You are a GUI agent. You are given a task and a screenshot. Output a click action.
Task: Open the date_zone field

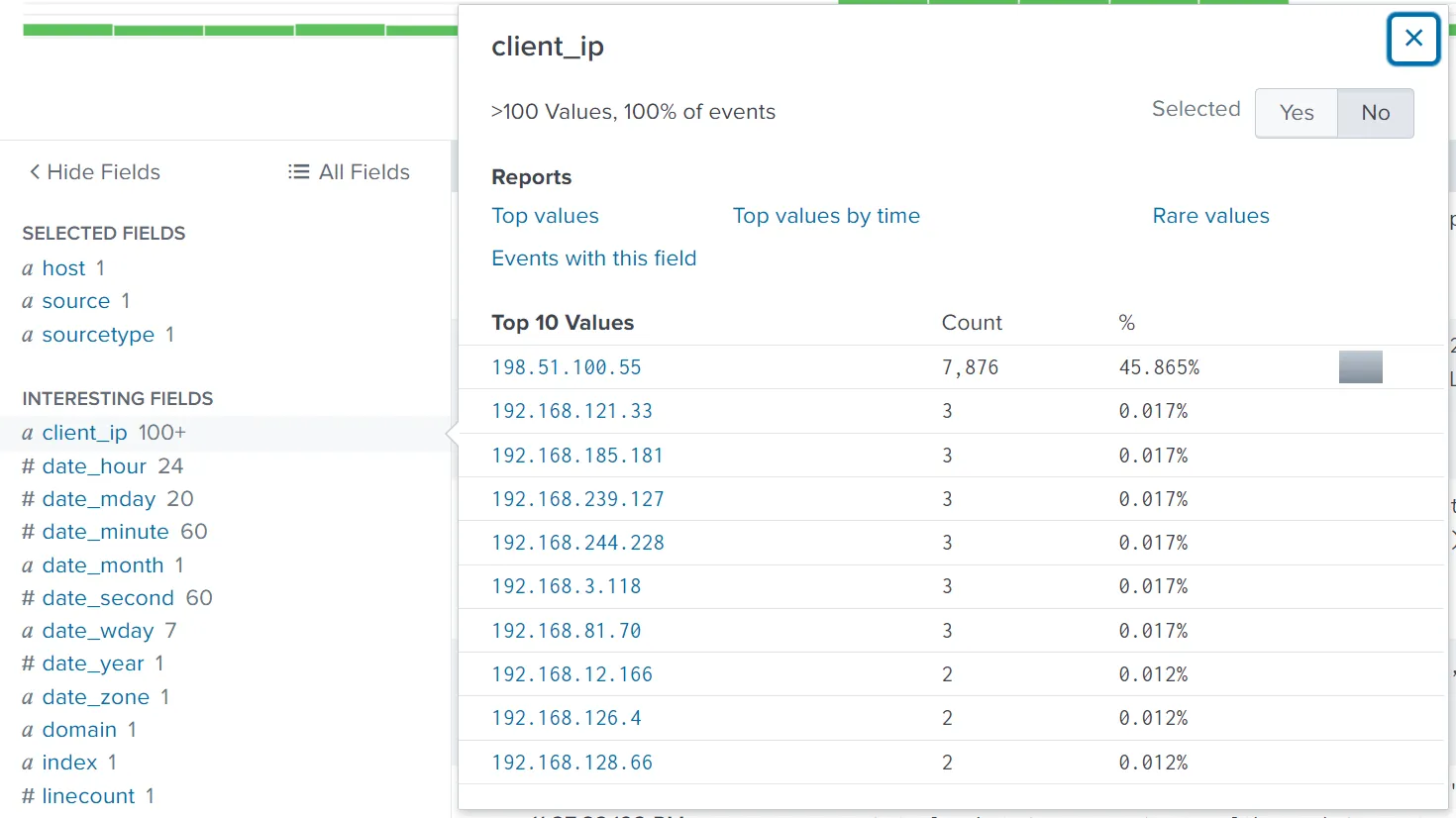[x=95, y=697]
